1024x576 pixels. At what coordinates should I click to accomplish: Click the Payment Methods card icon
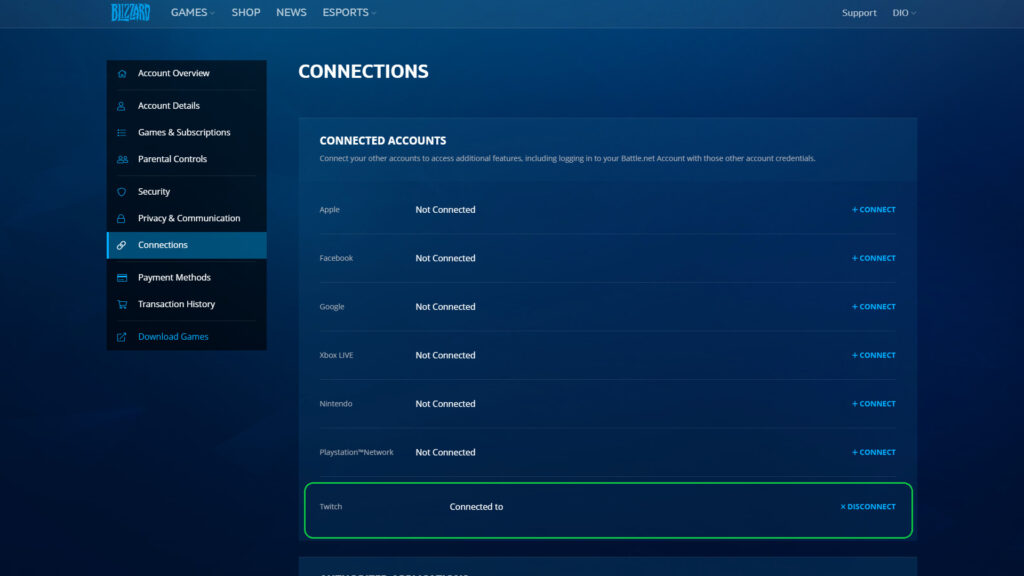coord(121,277)
